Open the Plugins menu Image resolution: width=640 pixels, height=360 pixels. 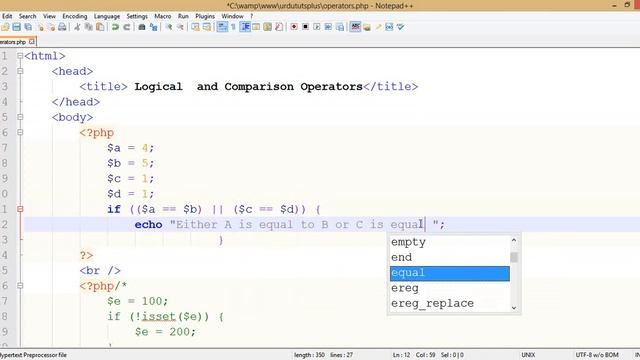coord(205,16)
